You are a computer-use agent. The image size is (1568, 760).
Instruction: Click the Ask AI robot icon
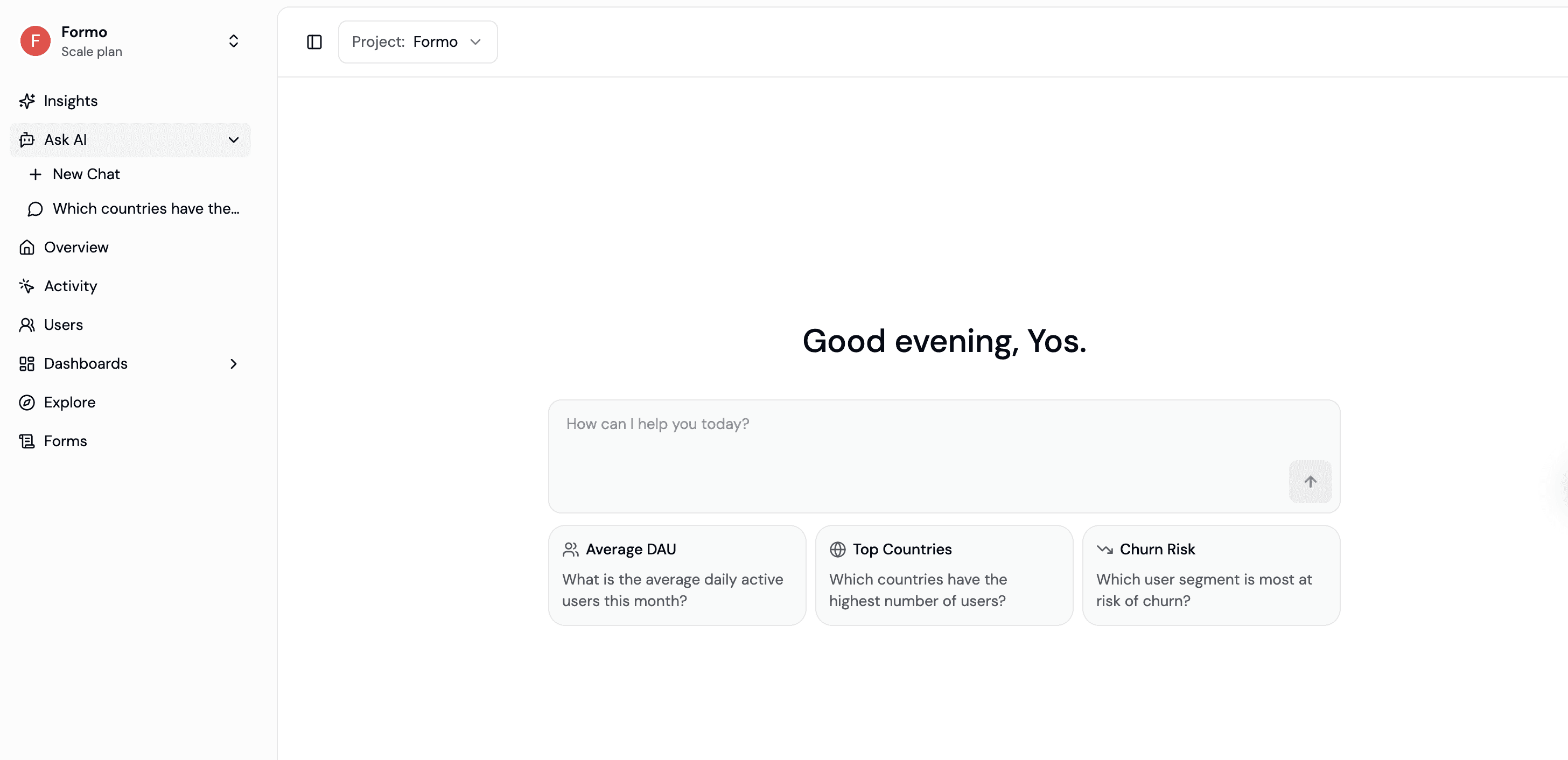tap(27, 140)
